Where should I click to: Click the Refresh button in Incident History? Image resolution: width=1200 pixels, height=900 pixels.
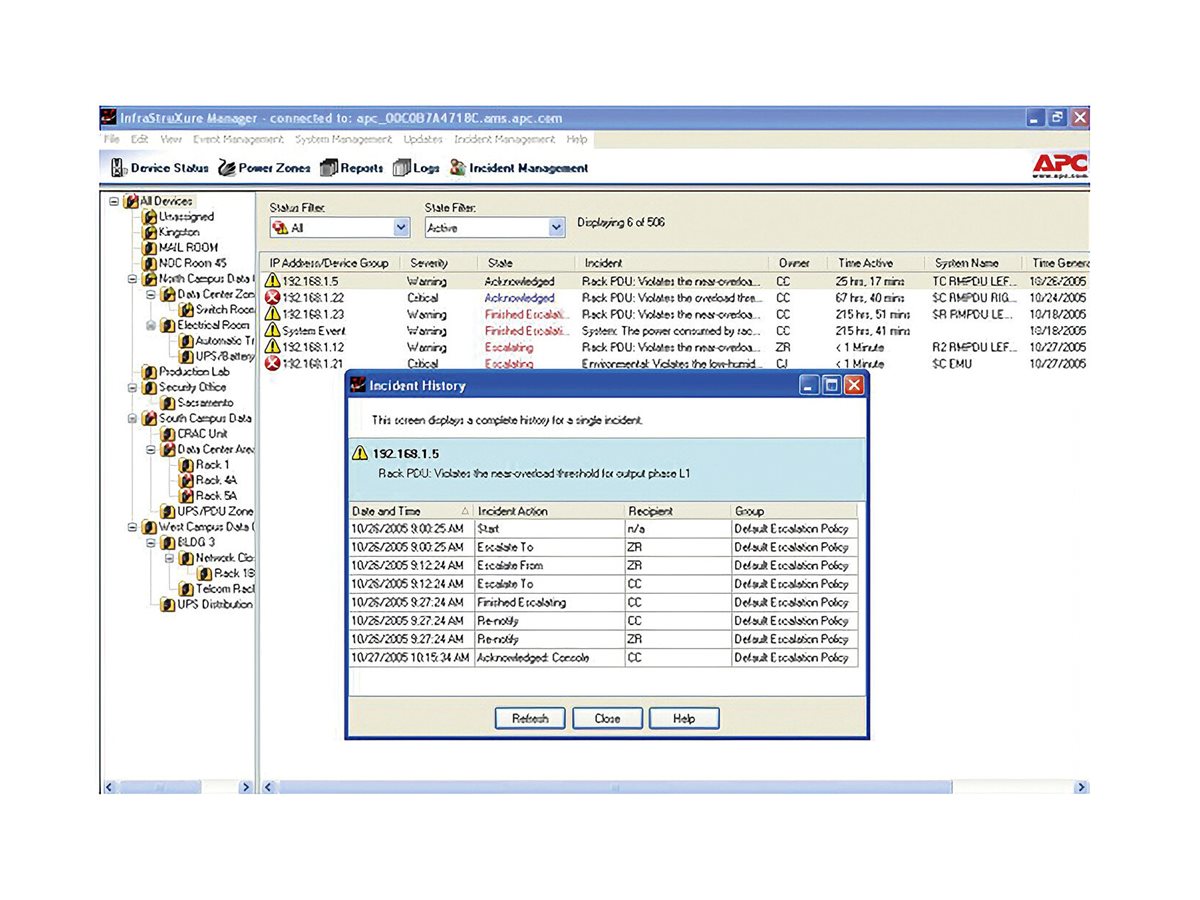point(530,718)
